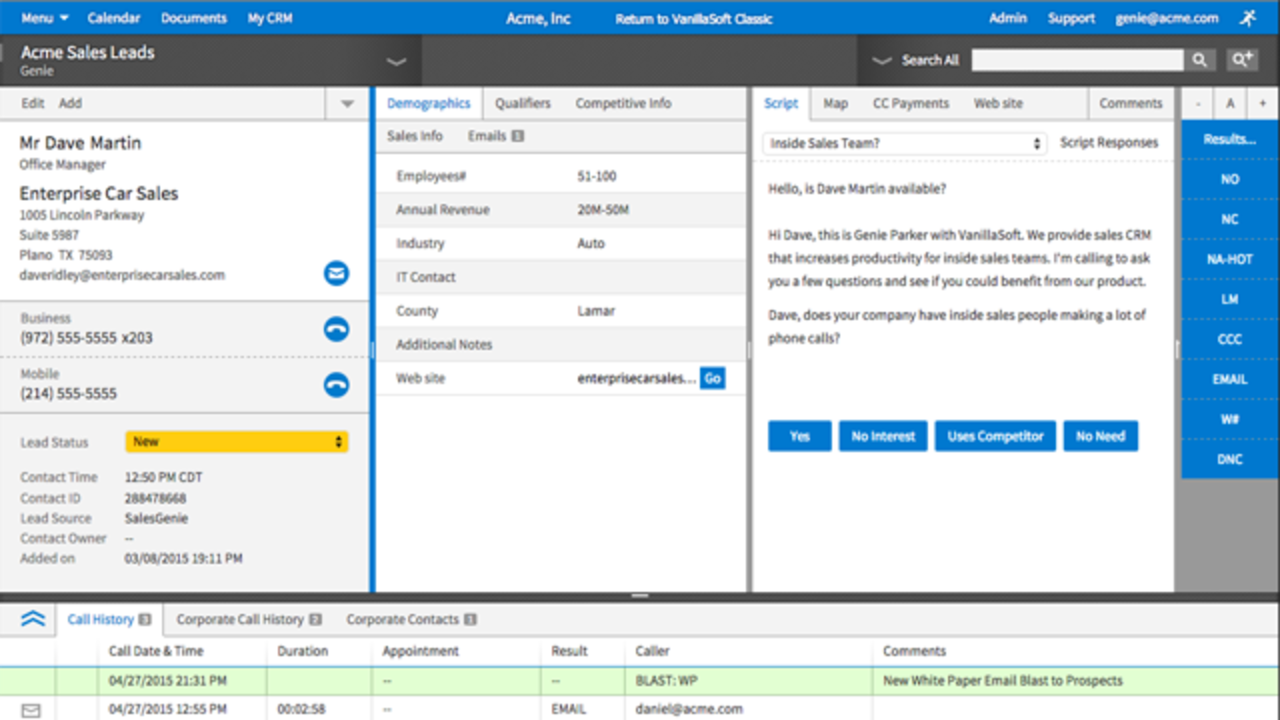Screen dimensions: 1280x720
Task: Click the contact name Mr Dave Martin
Action: tap(80, 143)
